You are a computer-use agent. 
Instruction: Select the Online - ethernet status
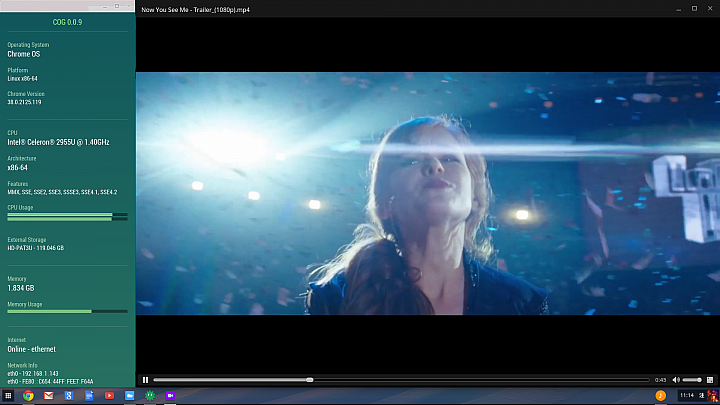pos(32,349)
